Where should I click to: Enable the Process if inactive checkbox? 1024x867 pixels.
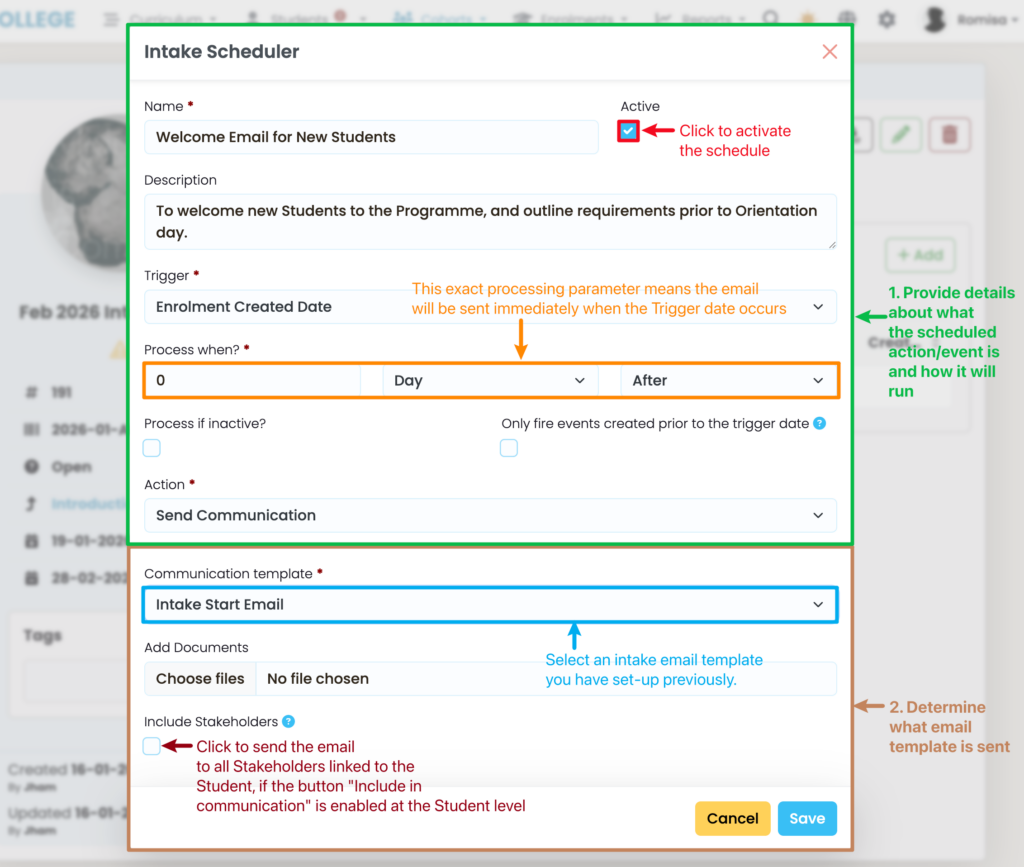(x=152, y=448)
